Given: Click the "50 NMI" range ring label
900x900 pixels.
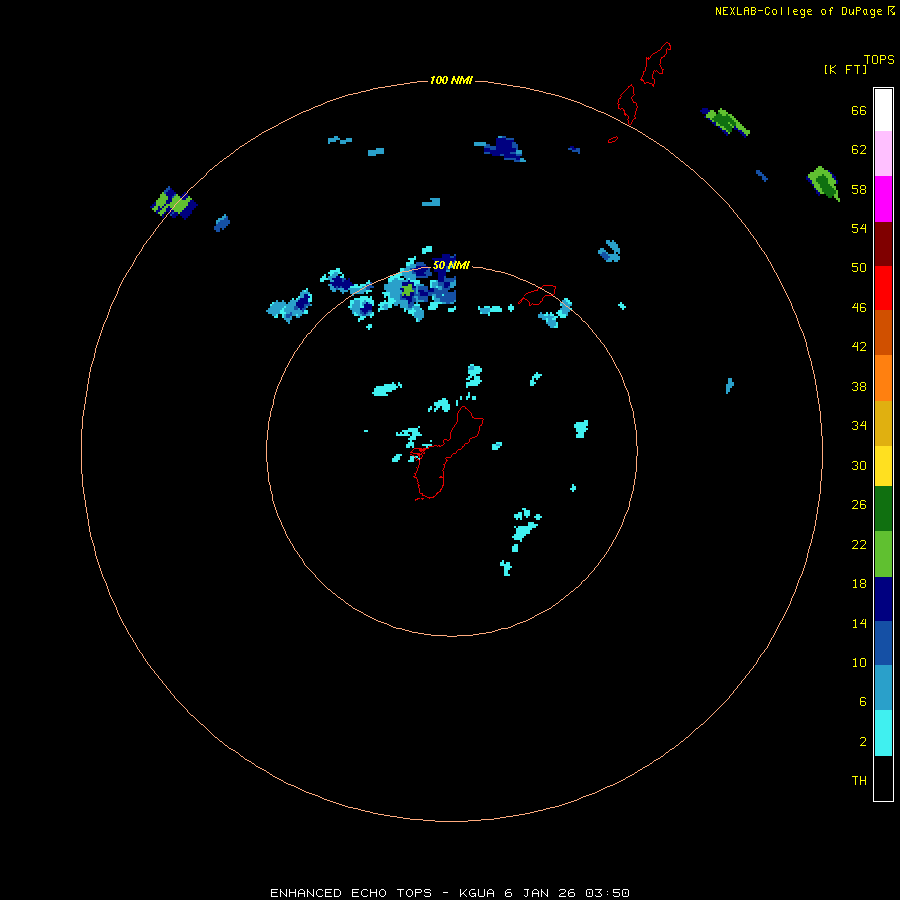Looking at the screenshot, I should point(451,265).
